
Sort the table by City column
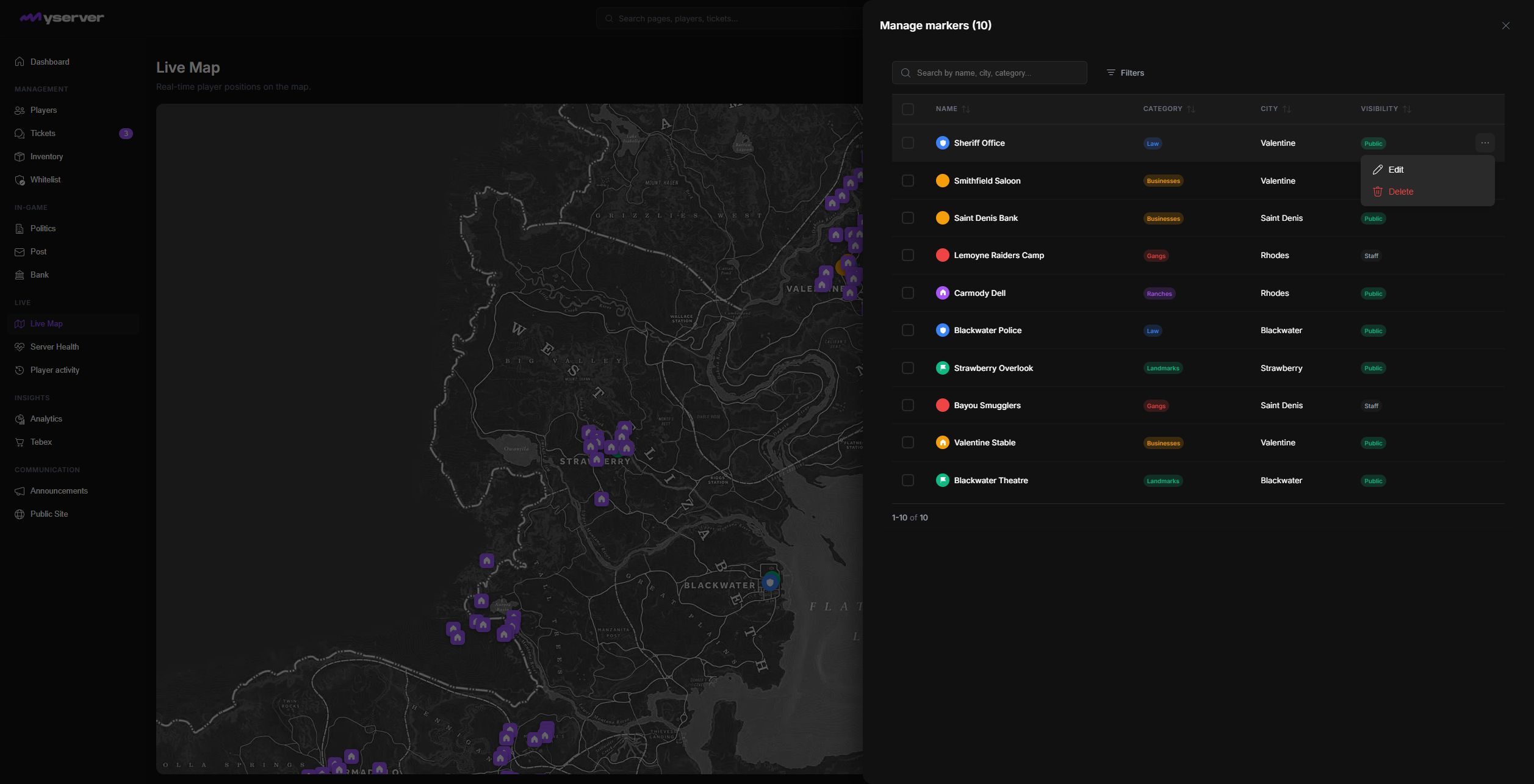point(1275,109)
